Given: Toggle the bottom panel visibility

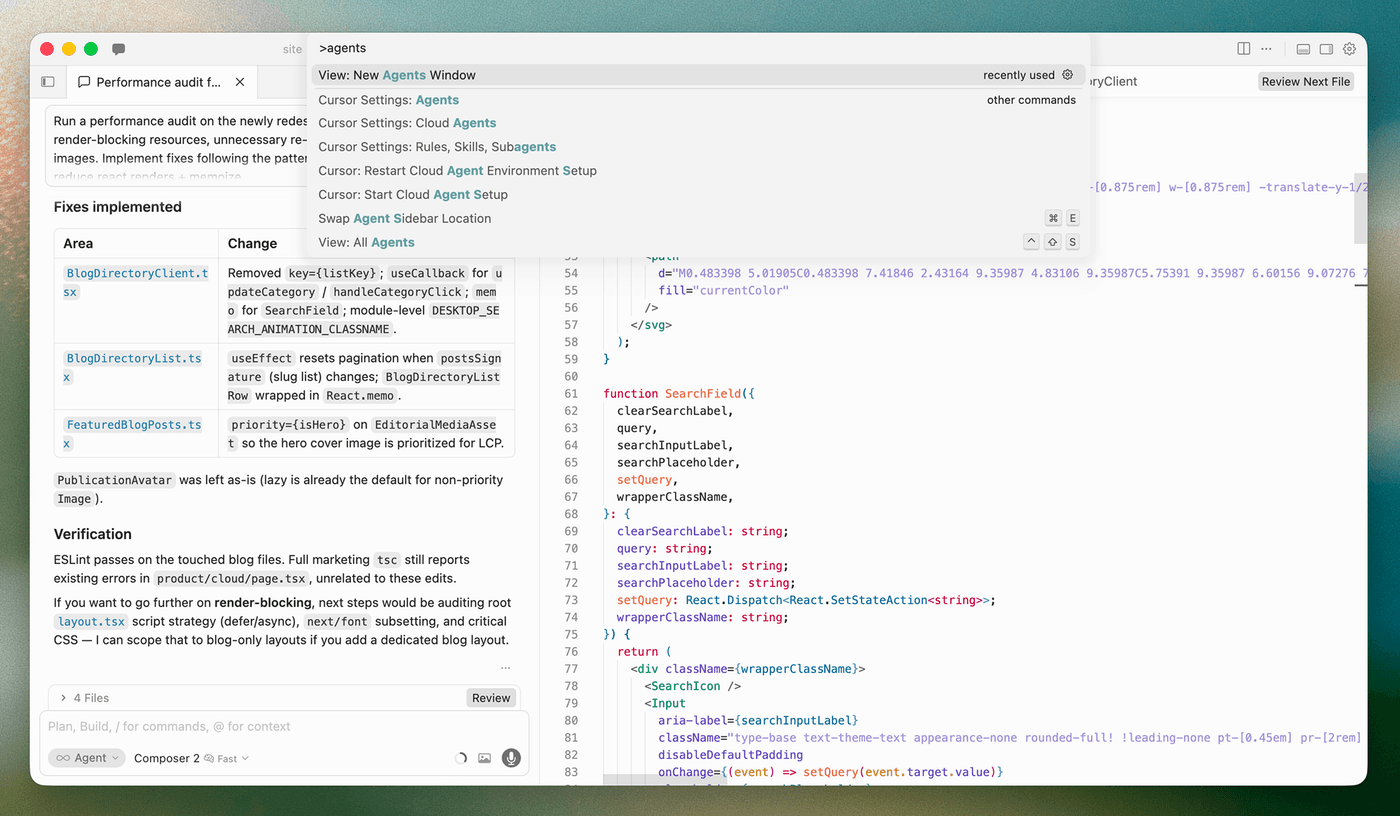Looking at the screenshot, I should click(1303, 49).
